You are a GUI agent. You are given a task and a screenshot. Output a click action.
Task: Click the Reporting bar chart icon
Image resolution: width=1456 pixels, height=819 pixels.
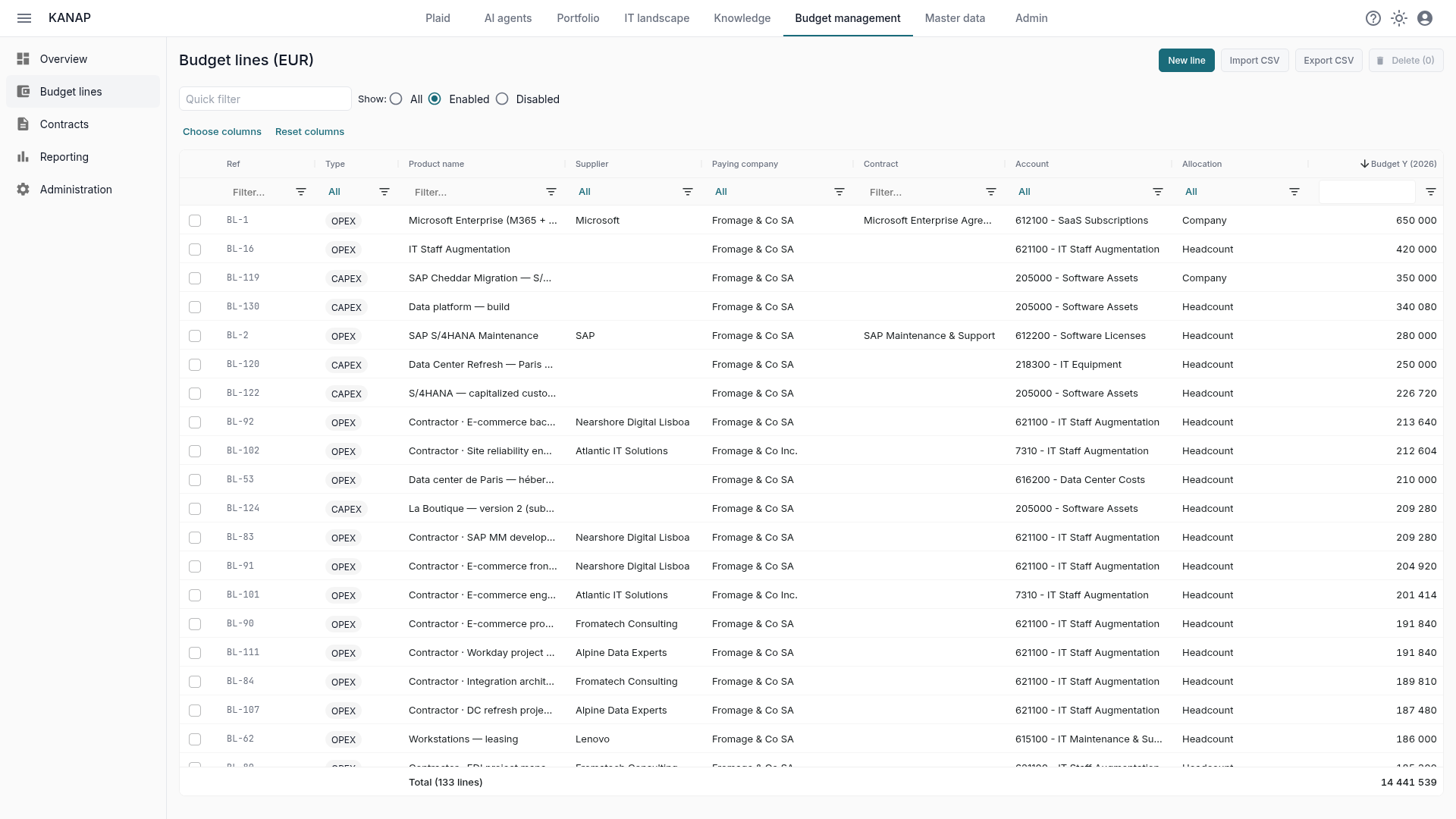point(24,157)
